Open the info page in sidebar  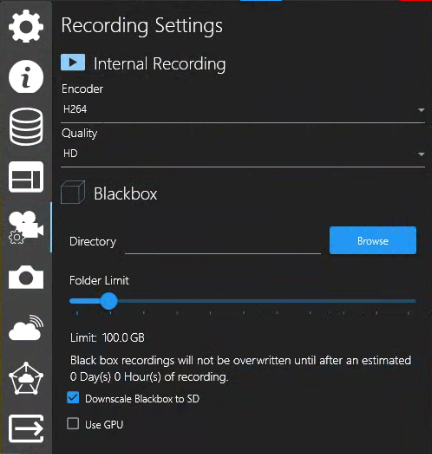26,77
